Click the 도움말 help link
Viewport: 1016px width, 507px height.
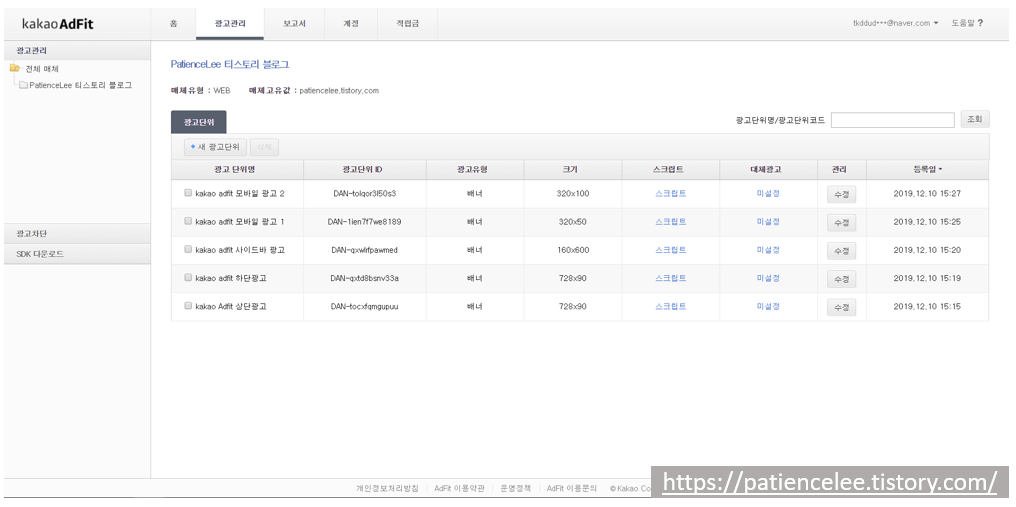point(962,23)
